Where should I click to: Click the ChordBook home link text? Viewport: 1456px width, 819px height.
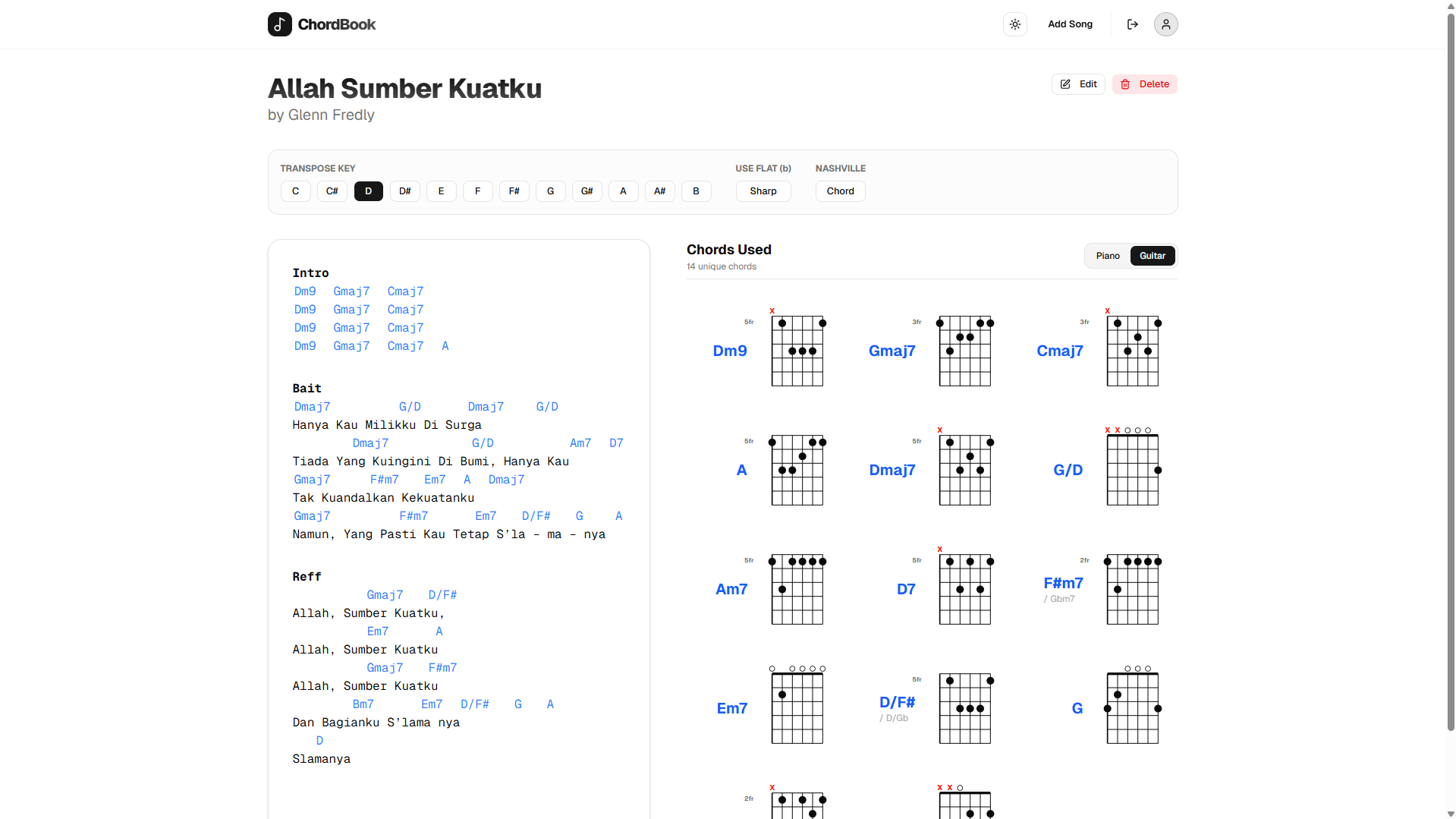[x=337, y=24]
